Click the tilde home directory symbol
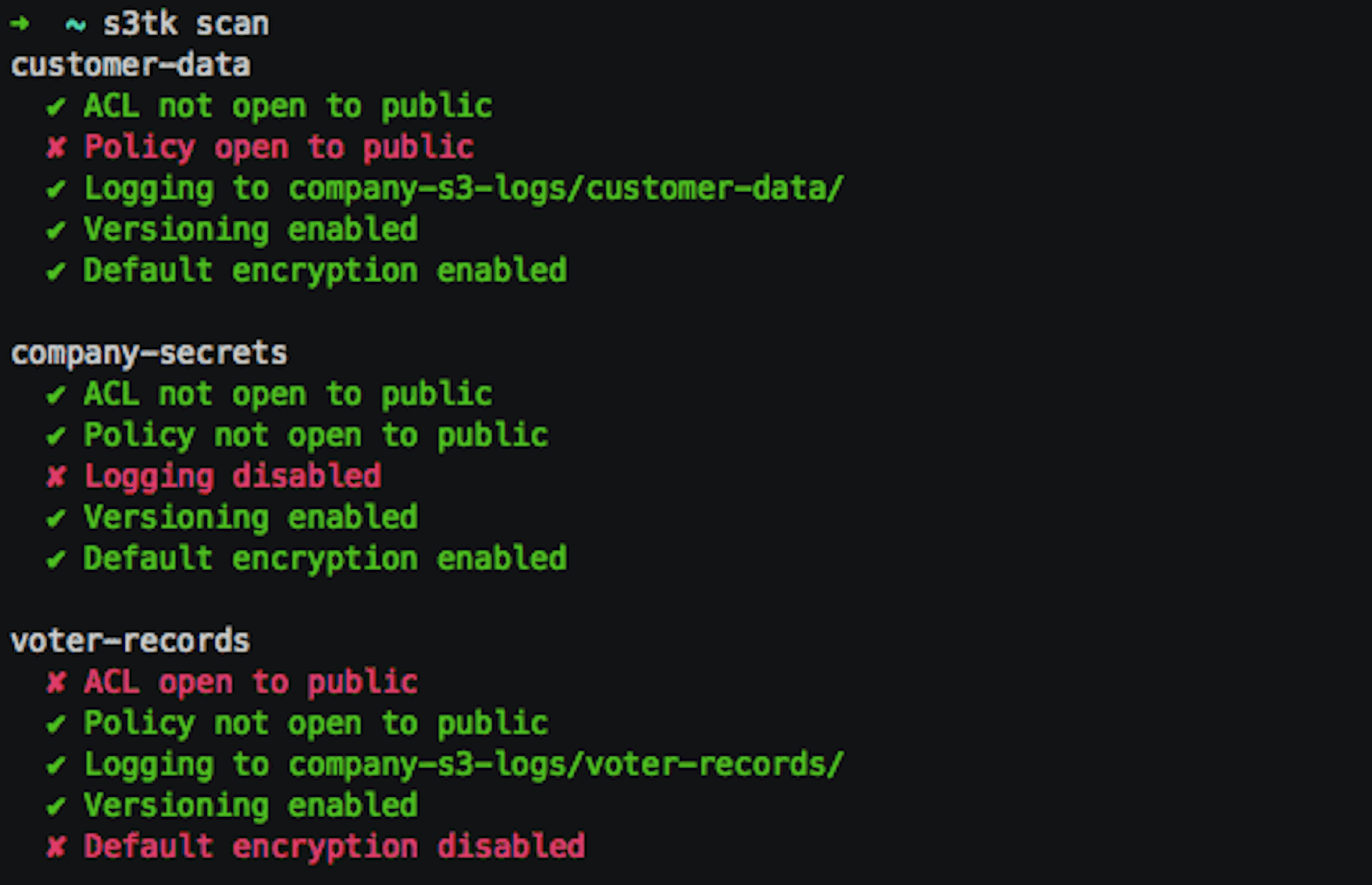Viewport: 1372px width, 885px height. pyautogui.click(x=75, y=25)
